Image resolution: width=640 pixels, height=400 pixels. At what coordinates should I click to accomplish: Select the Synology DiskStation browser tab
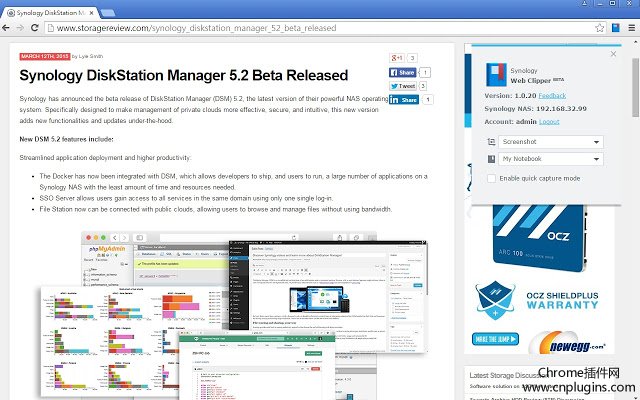click(x=51, y=13)
